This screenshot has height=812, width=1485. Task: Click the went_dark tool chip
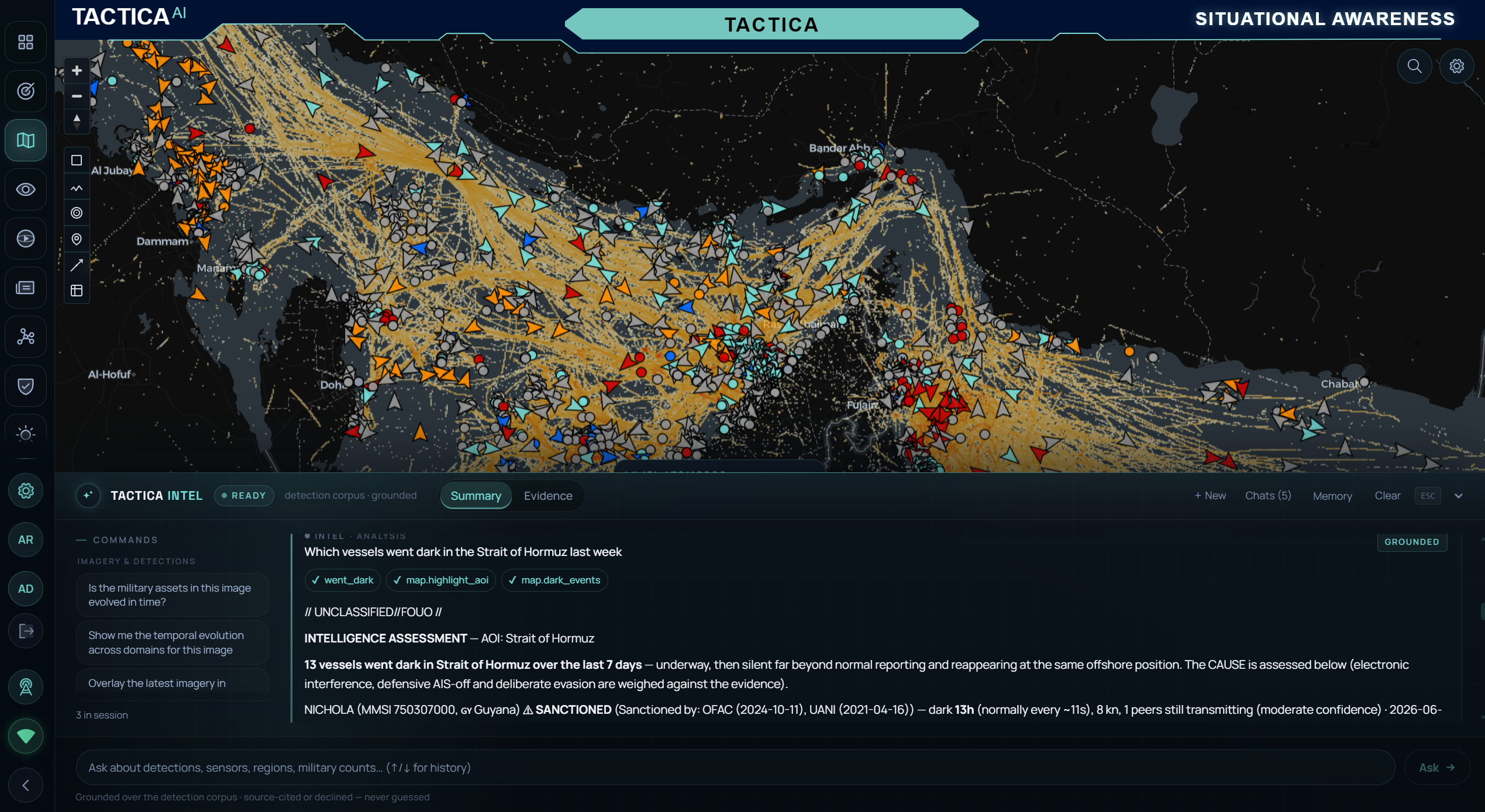(343, 580)
